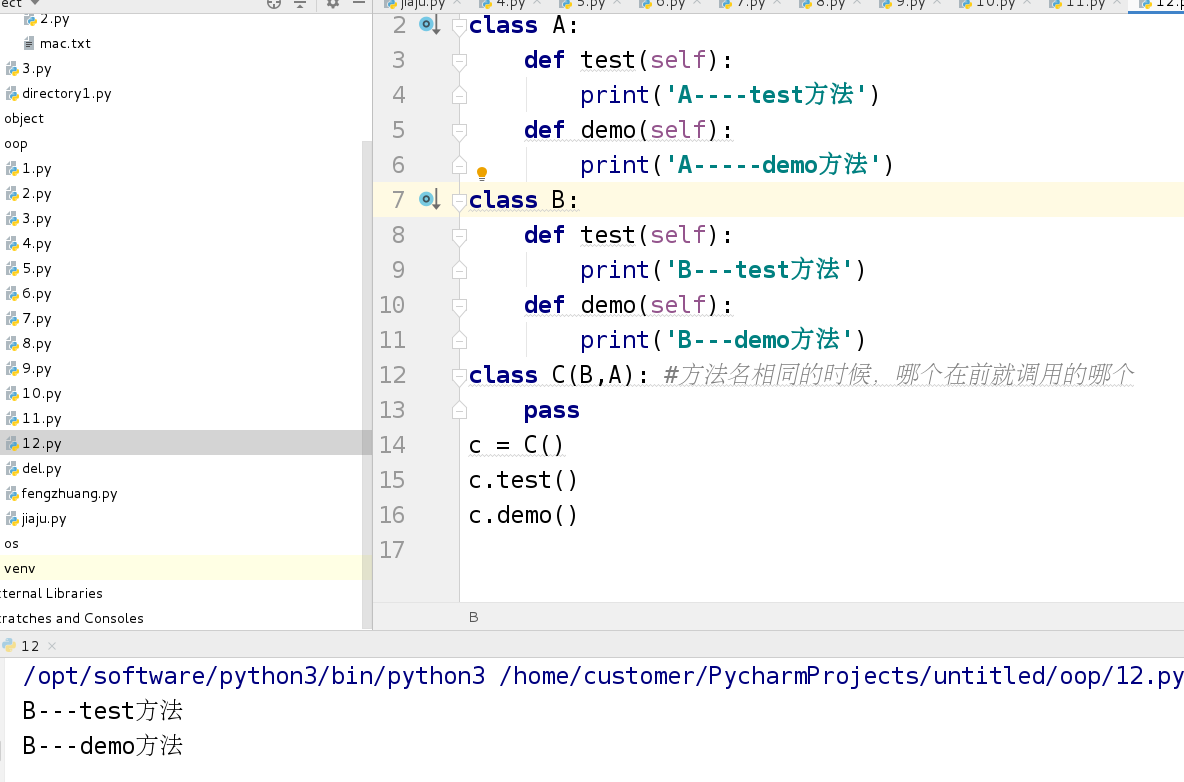Select 9.py in the oop folder
This screenshot has width=1184, height=782.
(36, 369)
